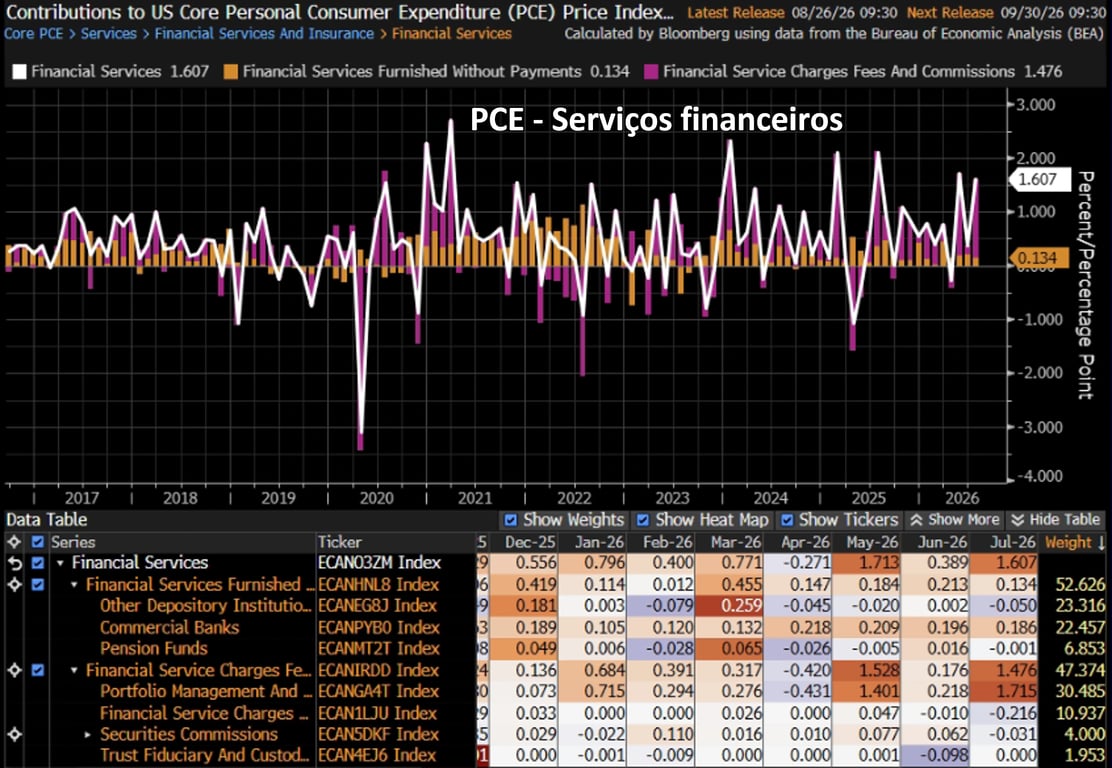This screenshot has width=1112, height=768.
Task: Disable the Show Heat Map checkbox
Action: 643,520
